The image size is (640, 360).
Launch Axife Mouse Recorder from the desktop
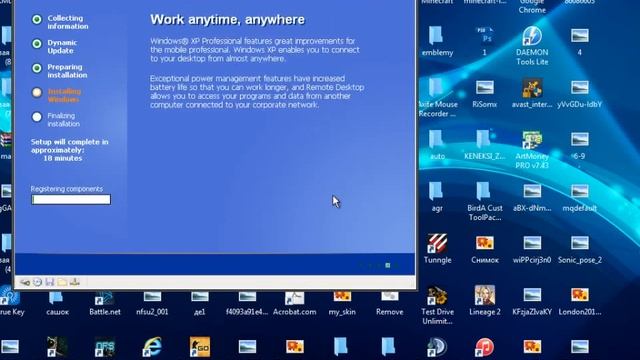(437, 88)
